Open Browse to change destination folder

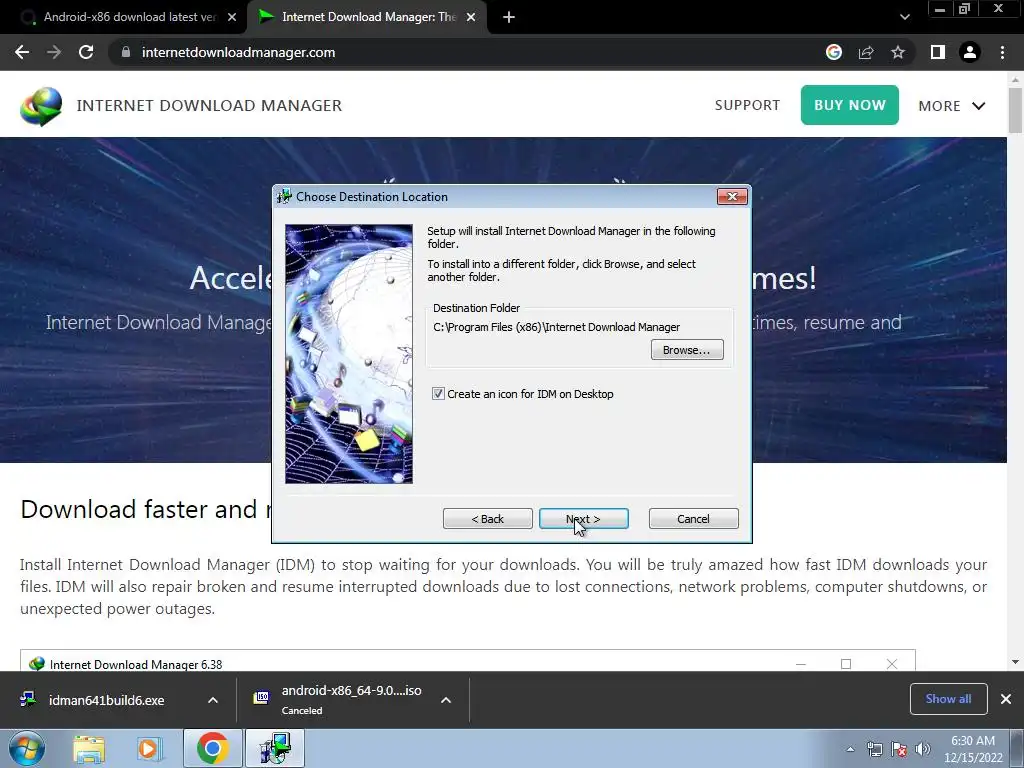coord(686,350)
